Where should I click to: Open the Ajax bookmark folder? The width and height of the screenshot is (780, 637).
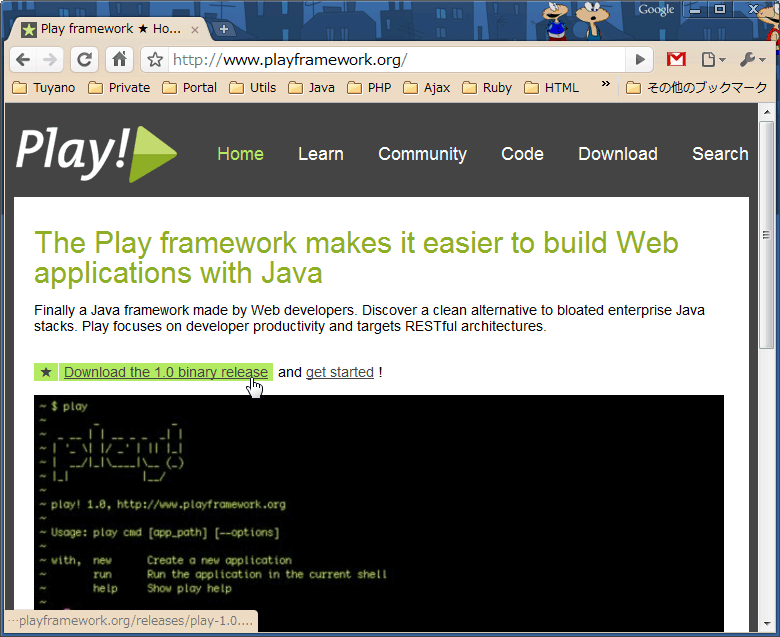pos(427,88)
